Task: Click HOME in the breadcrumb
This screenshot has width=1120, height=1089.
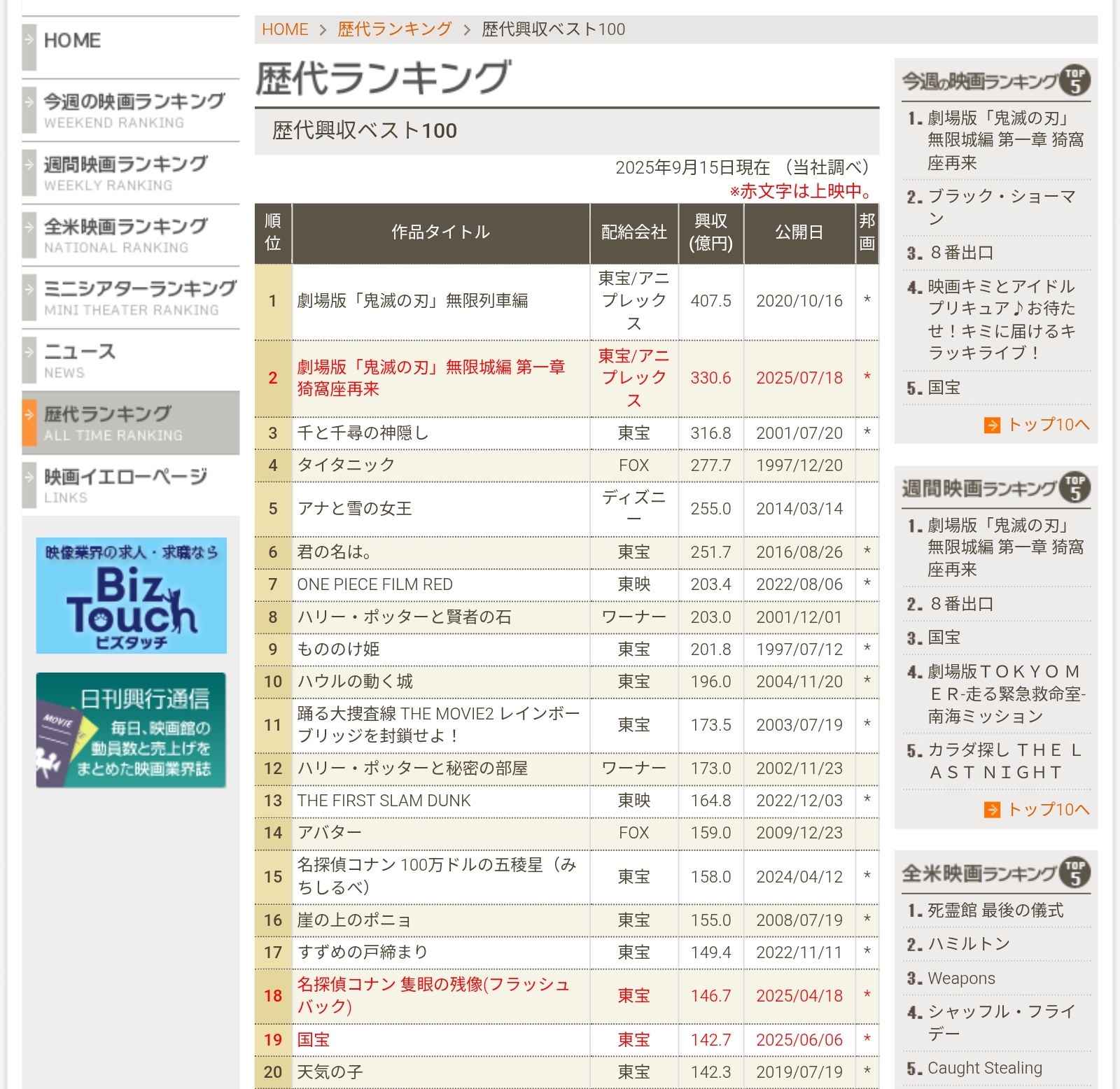Action: pos(285,29)
